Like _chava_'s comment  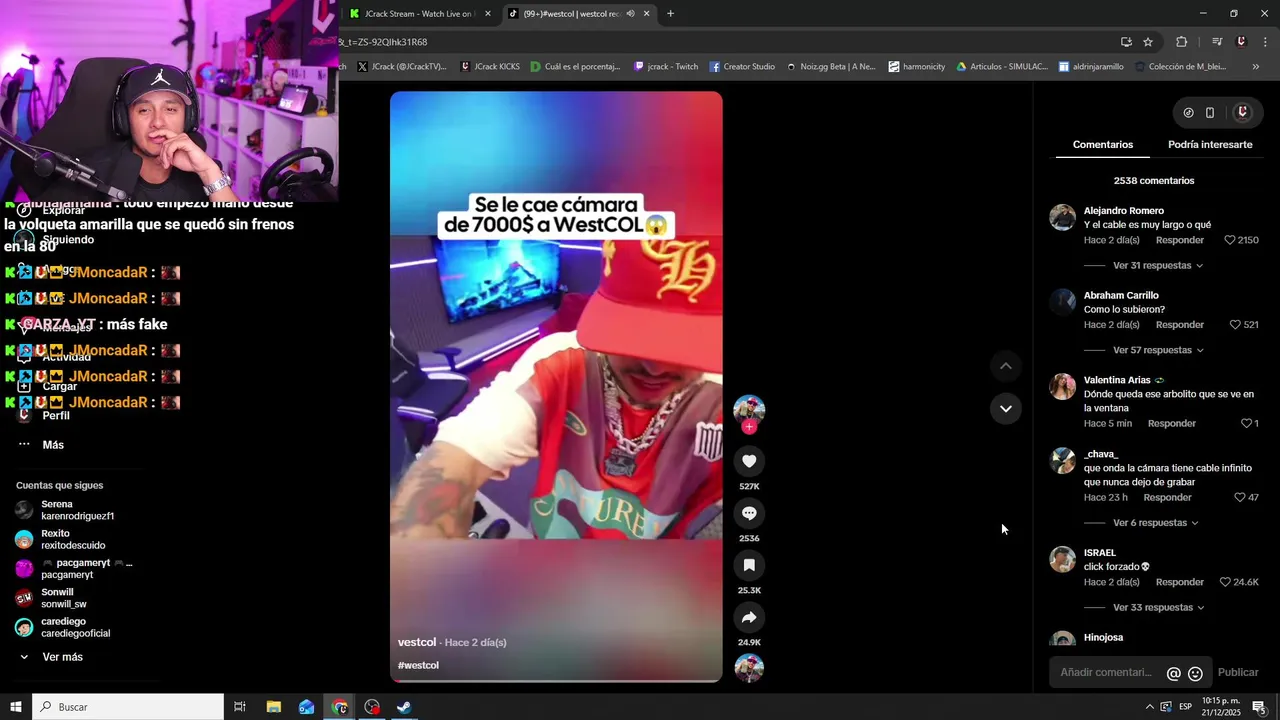(1240, 497)
